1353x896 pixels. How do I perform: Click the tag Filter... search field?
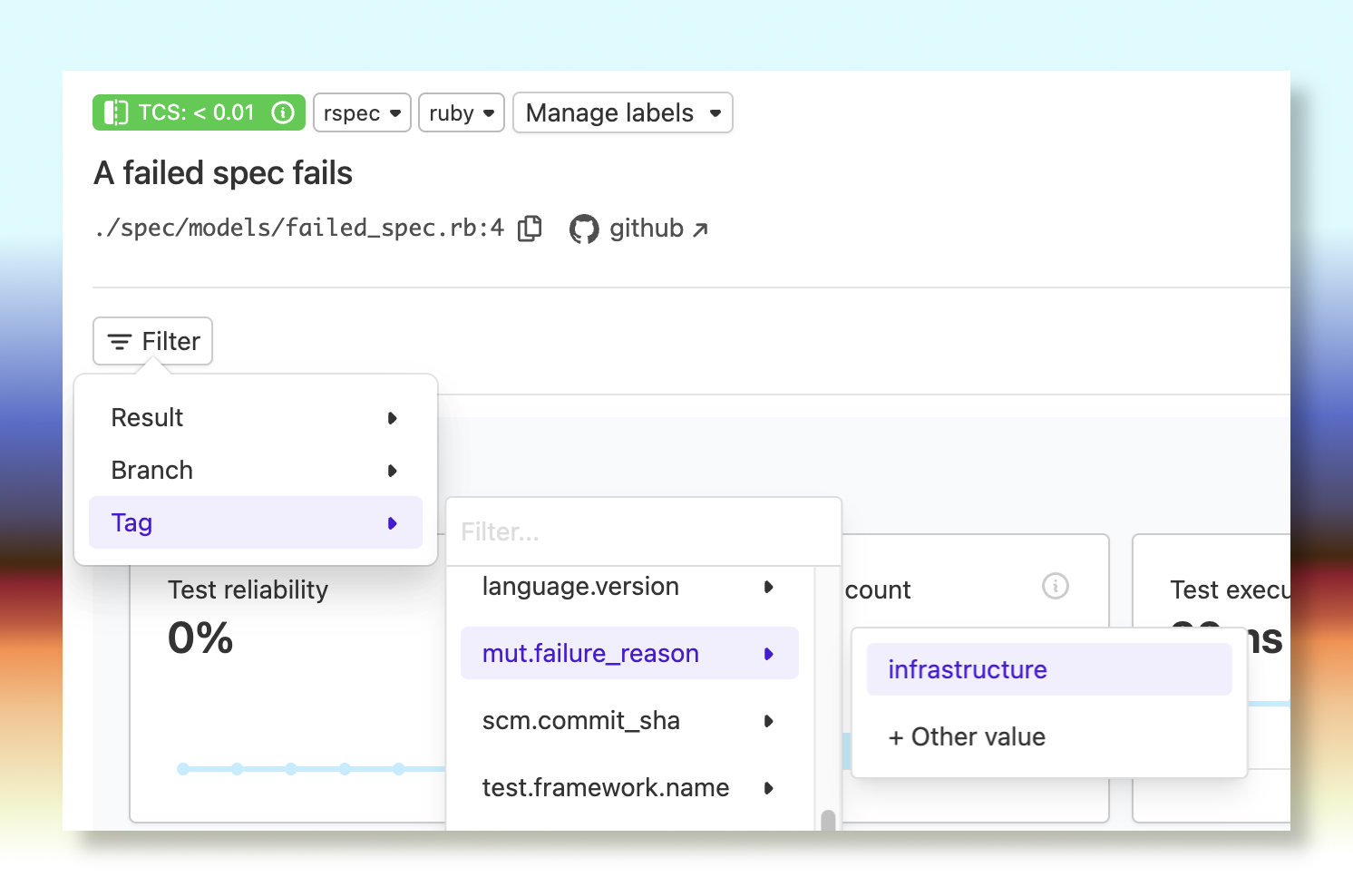pyautogui.click(x=644, y=531)
